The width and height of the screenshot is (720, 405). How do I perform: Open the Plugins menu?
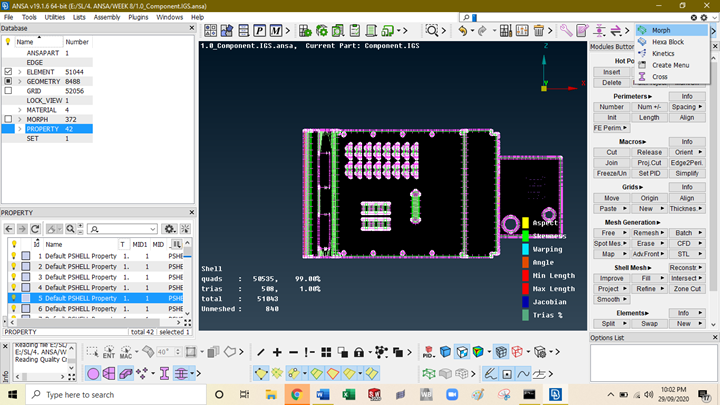pos(138,17)
